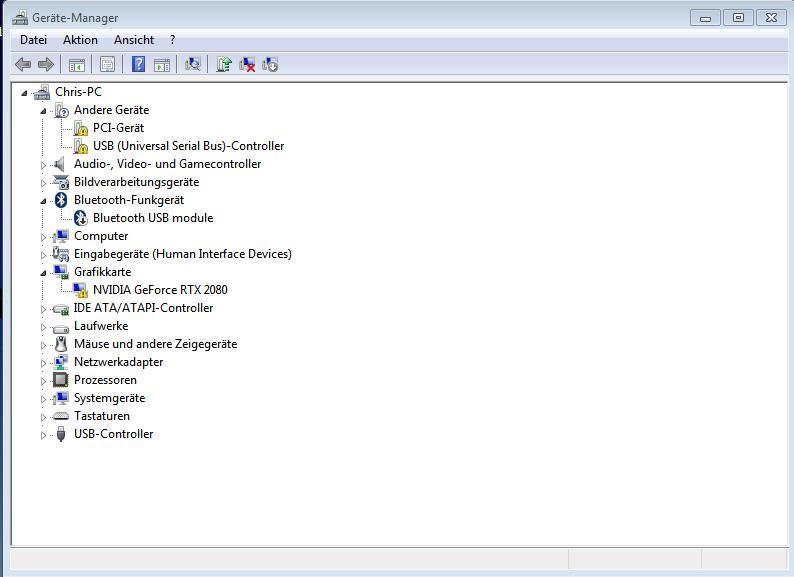794x577 pixels.
Task: Click the Back arrow toolbar icon
Action: point(23,64)
